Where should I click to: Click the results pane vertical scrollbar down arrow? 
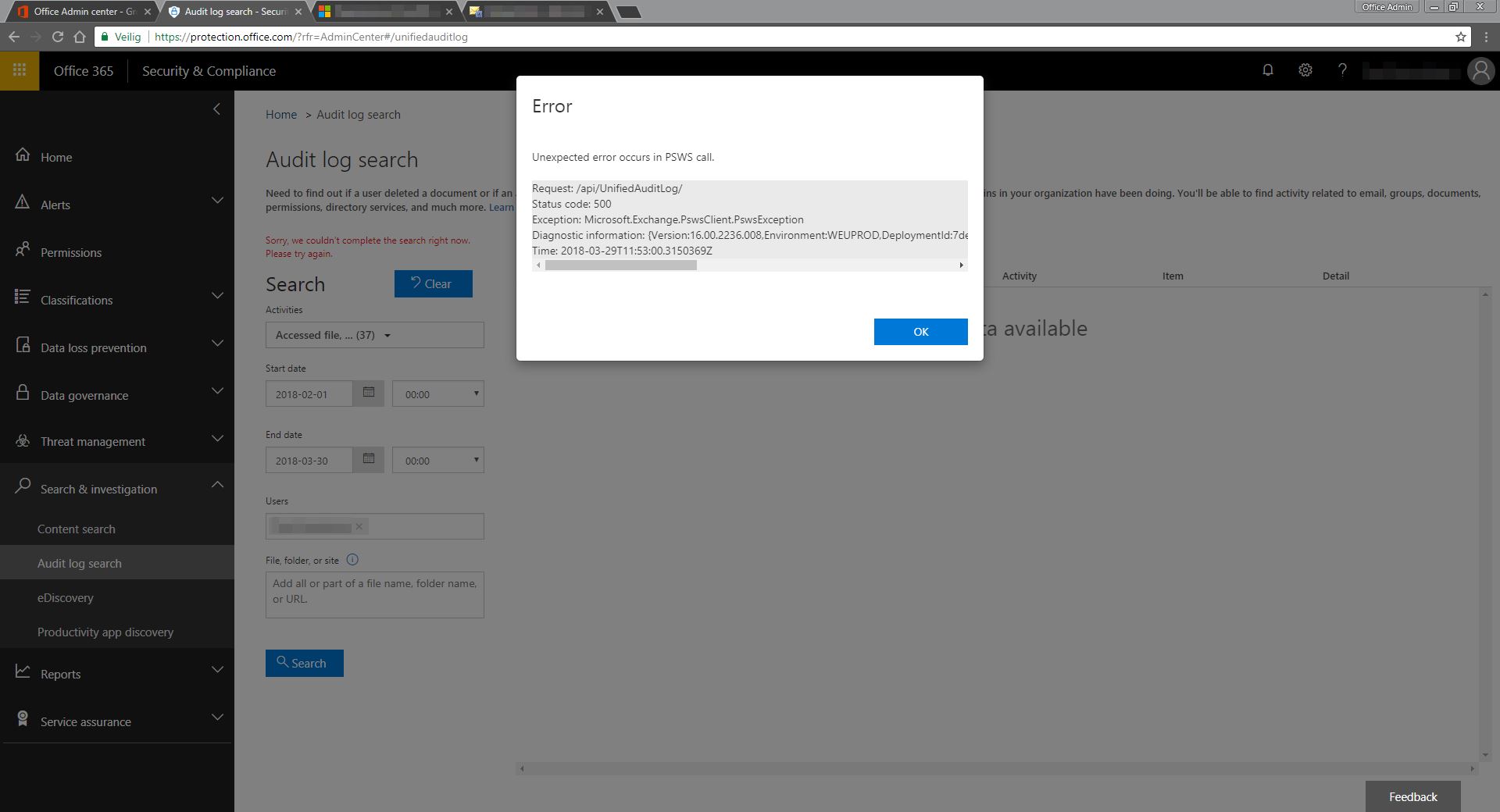[1485, 755]
